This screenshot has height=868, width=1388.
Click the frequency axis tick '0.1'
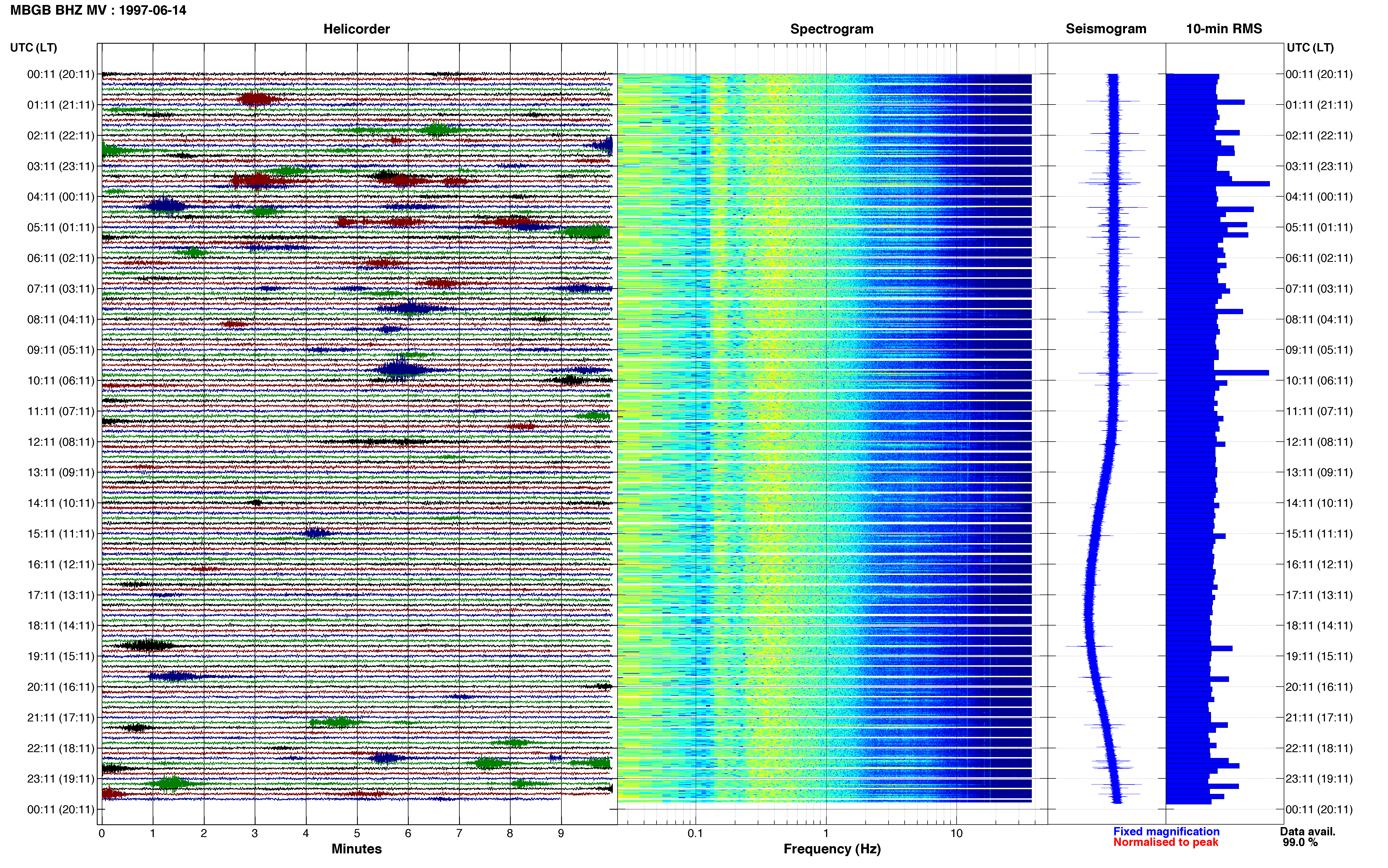pyautogui.click(x=695, y=833)
